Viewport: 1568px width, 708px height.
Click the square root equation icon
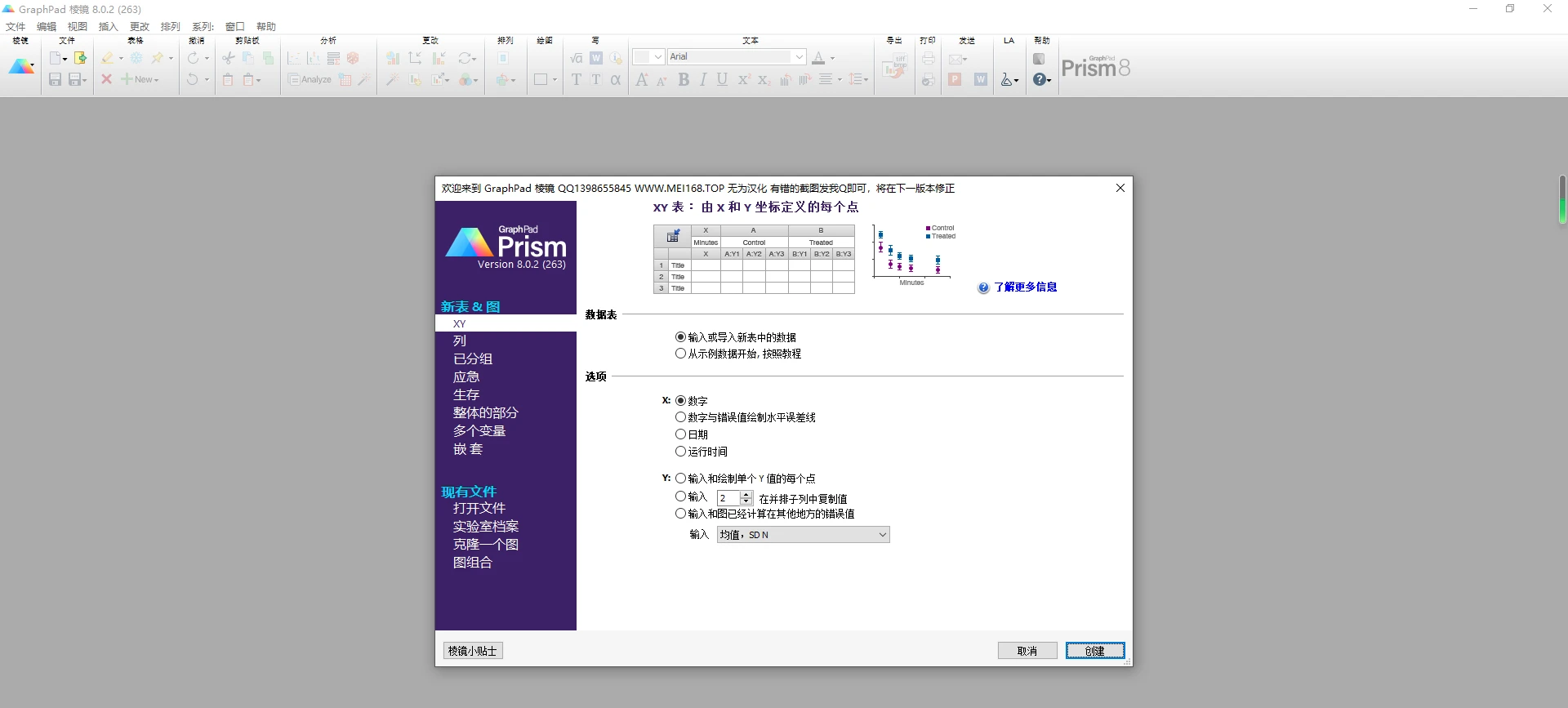[x=577, y=58]
